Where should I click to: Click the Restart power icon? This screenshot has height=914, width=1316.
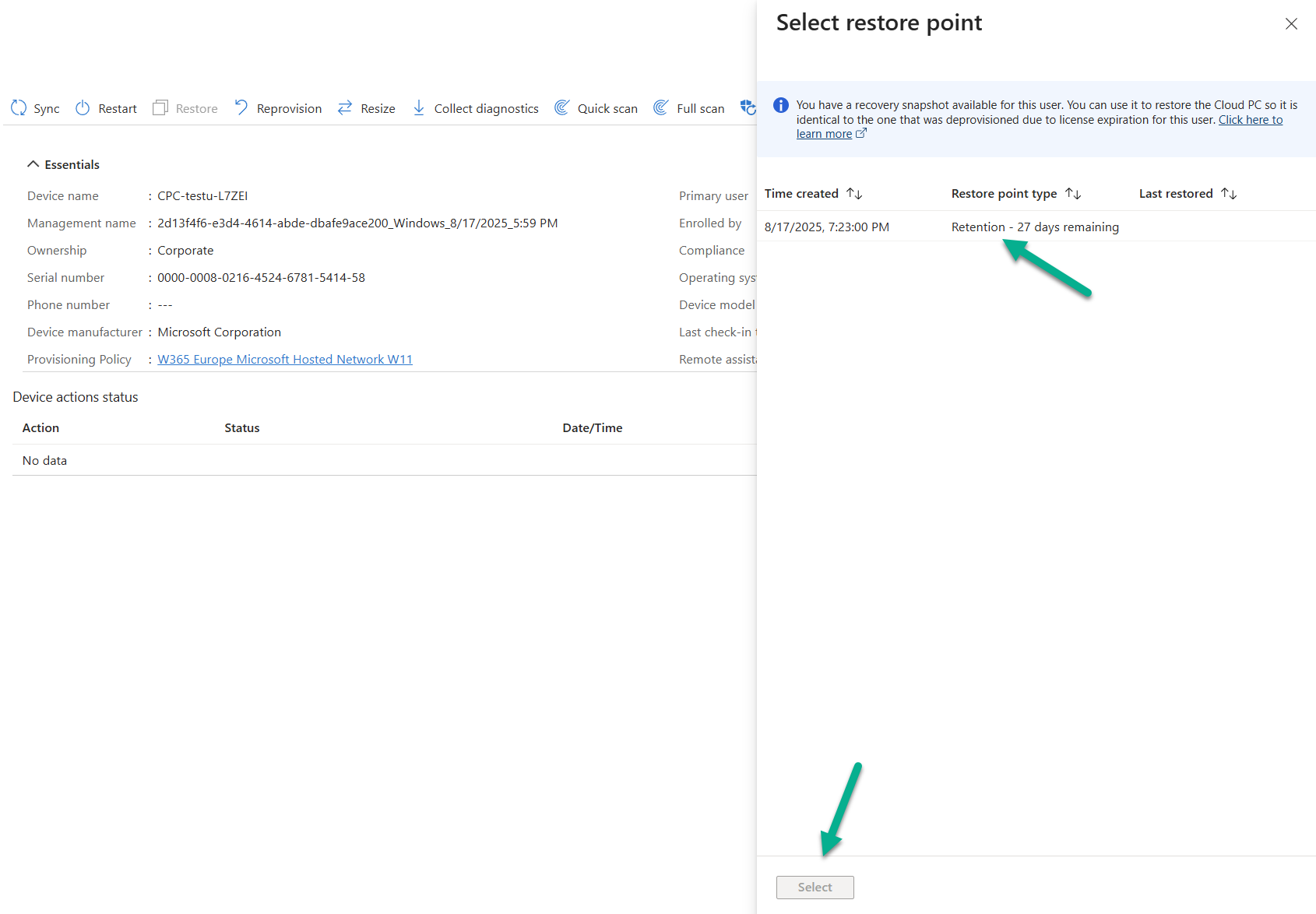(83, 108)
